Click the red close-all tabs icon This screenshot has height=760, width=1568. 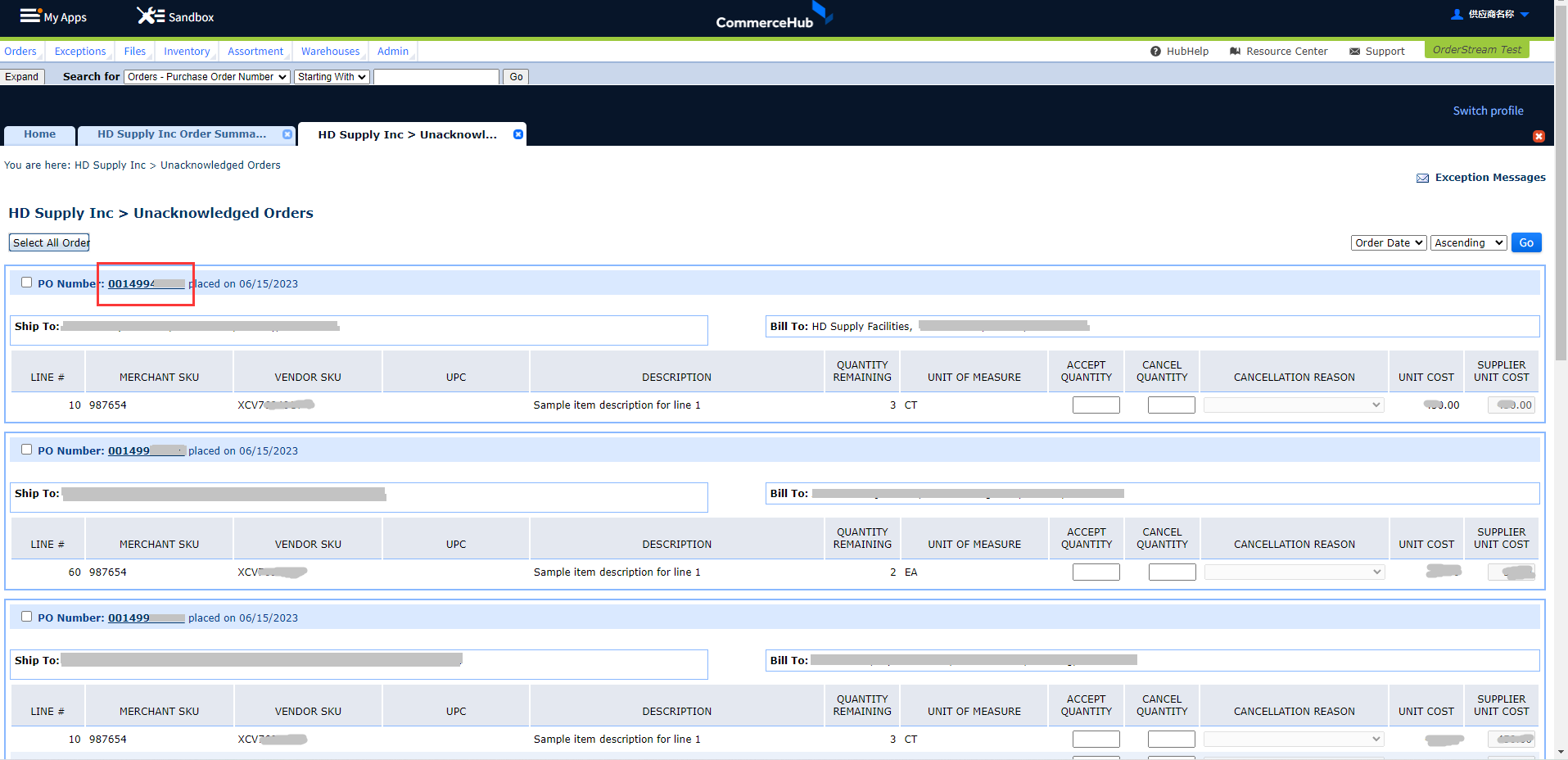pos(1539,136)
